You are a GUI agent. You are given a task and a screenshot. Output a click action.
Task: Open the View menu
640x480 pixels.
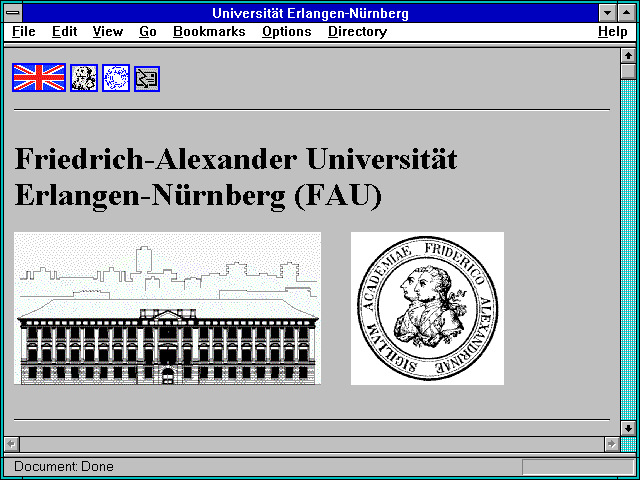click(x=107, y=32)
